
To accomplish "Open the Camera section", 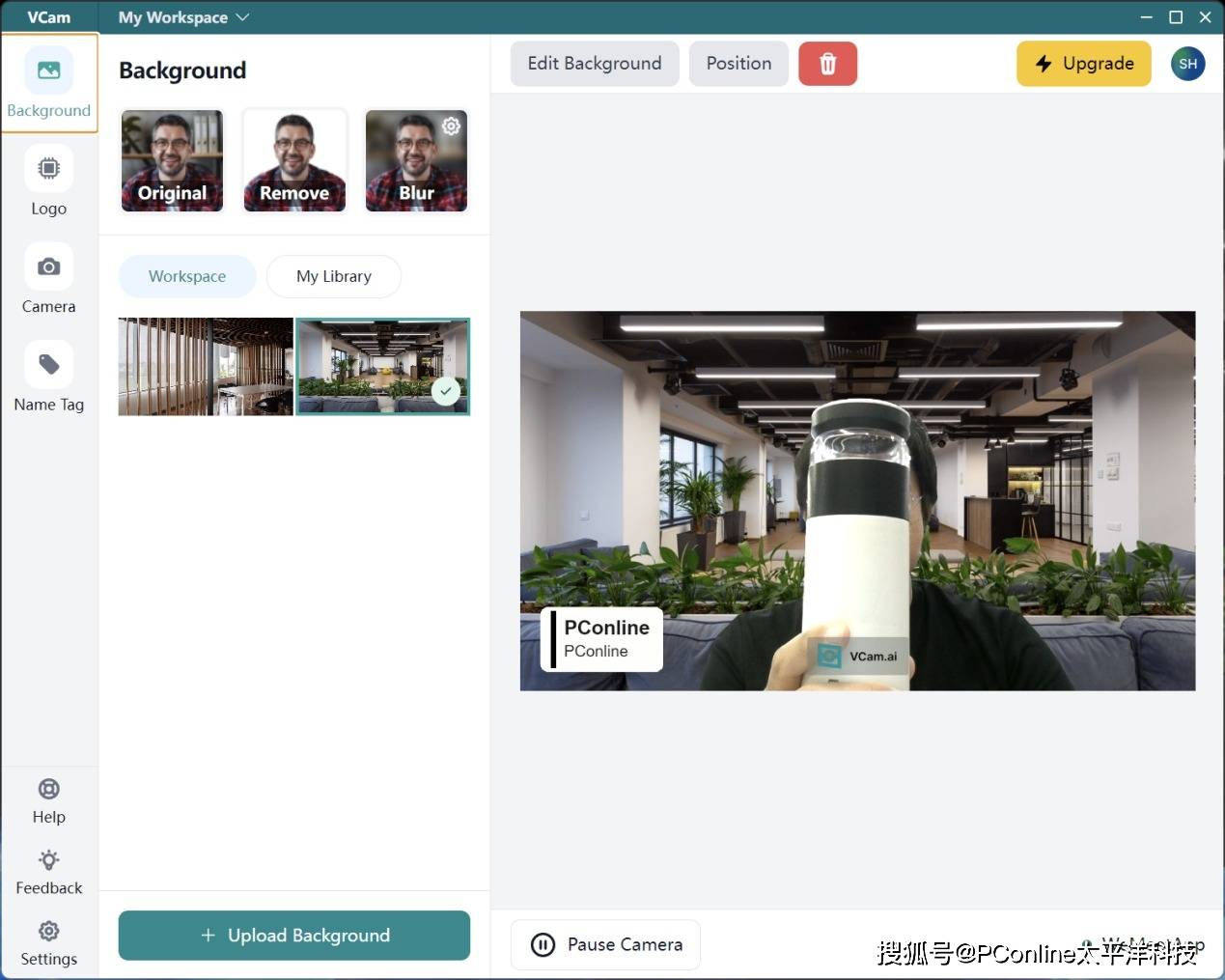I will point(49,280).
